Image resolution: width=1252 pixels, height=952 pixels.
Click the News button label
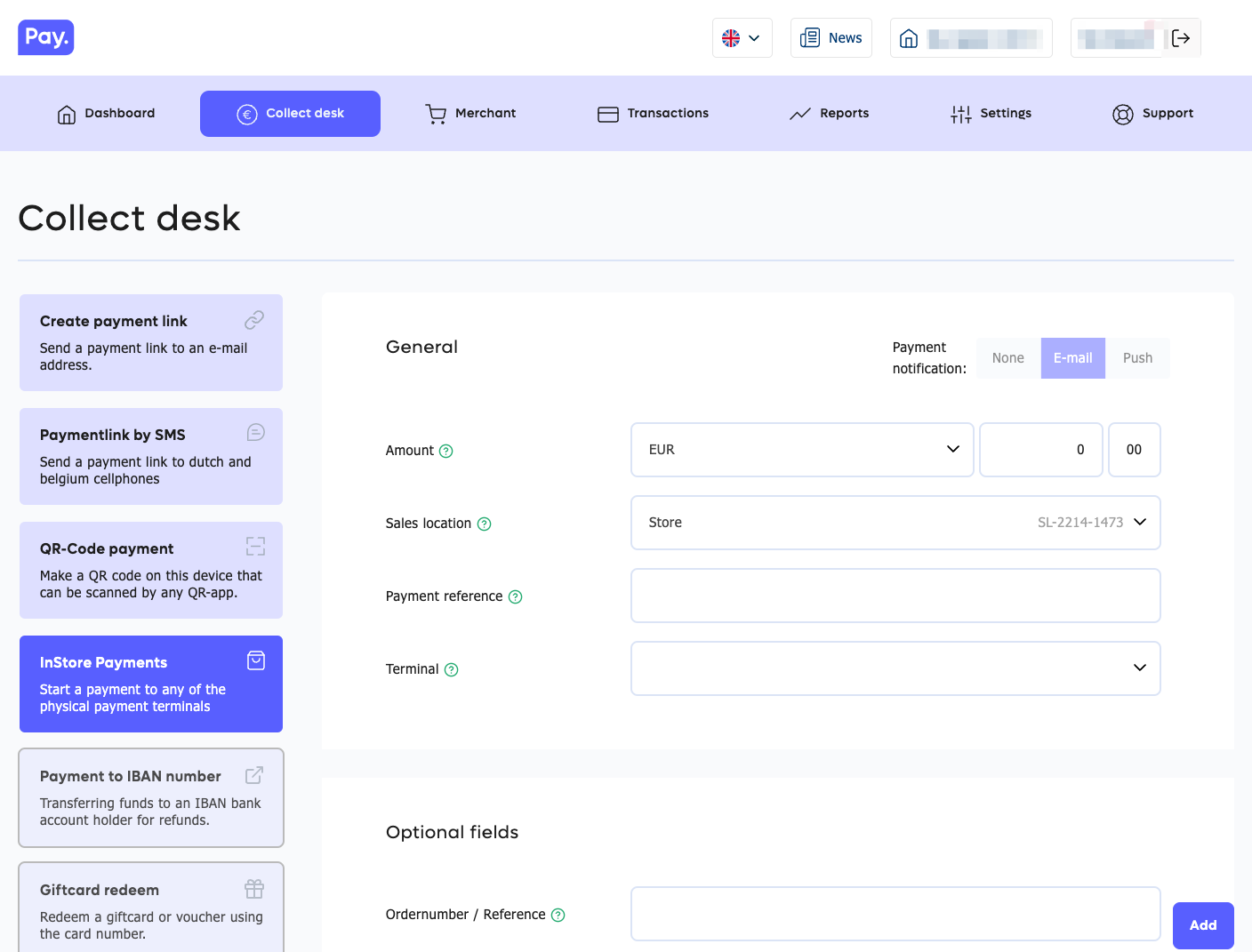click(x=845, y=38)
